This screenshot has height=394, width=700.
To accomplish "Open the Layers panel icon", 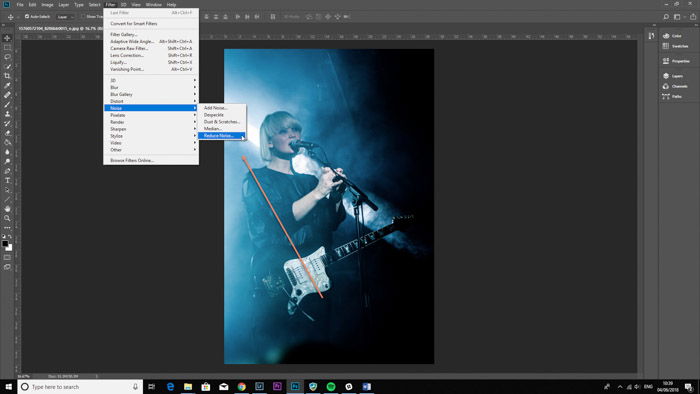I will pyautogui.click(x=666, y=76).
